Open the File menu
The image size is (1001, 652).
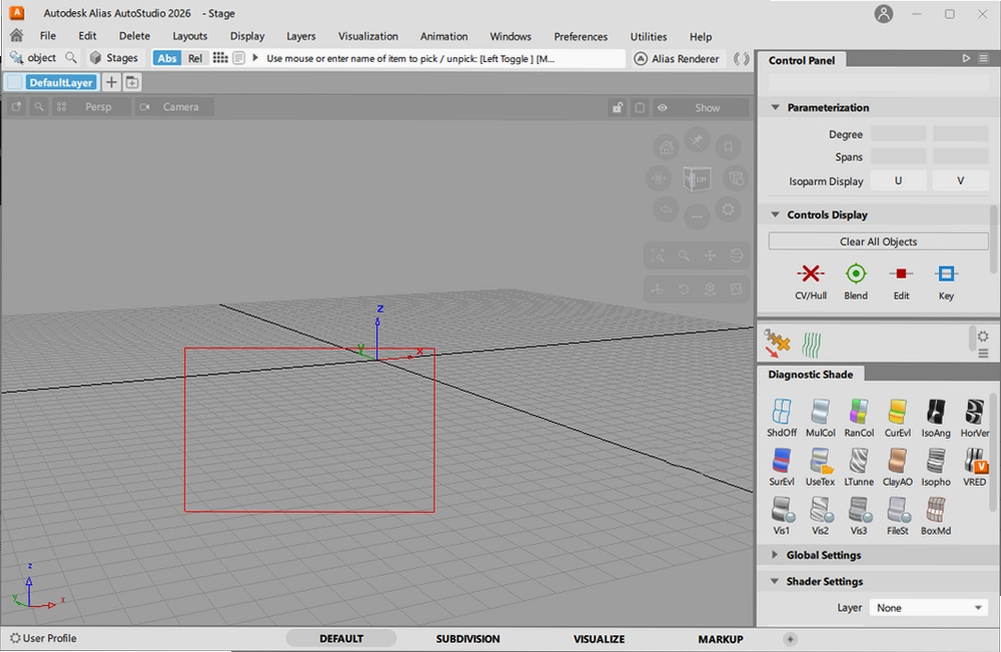tap(48, 36)
